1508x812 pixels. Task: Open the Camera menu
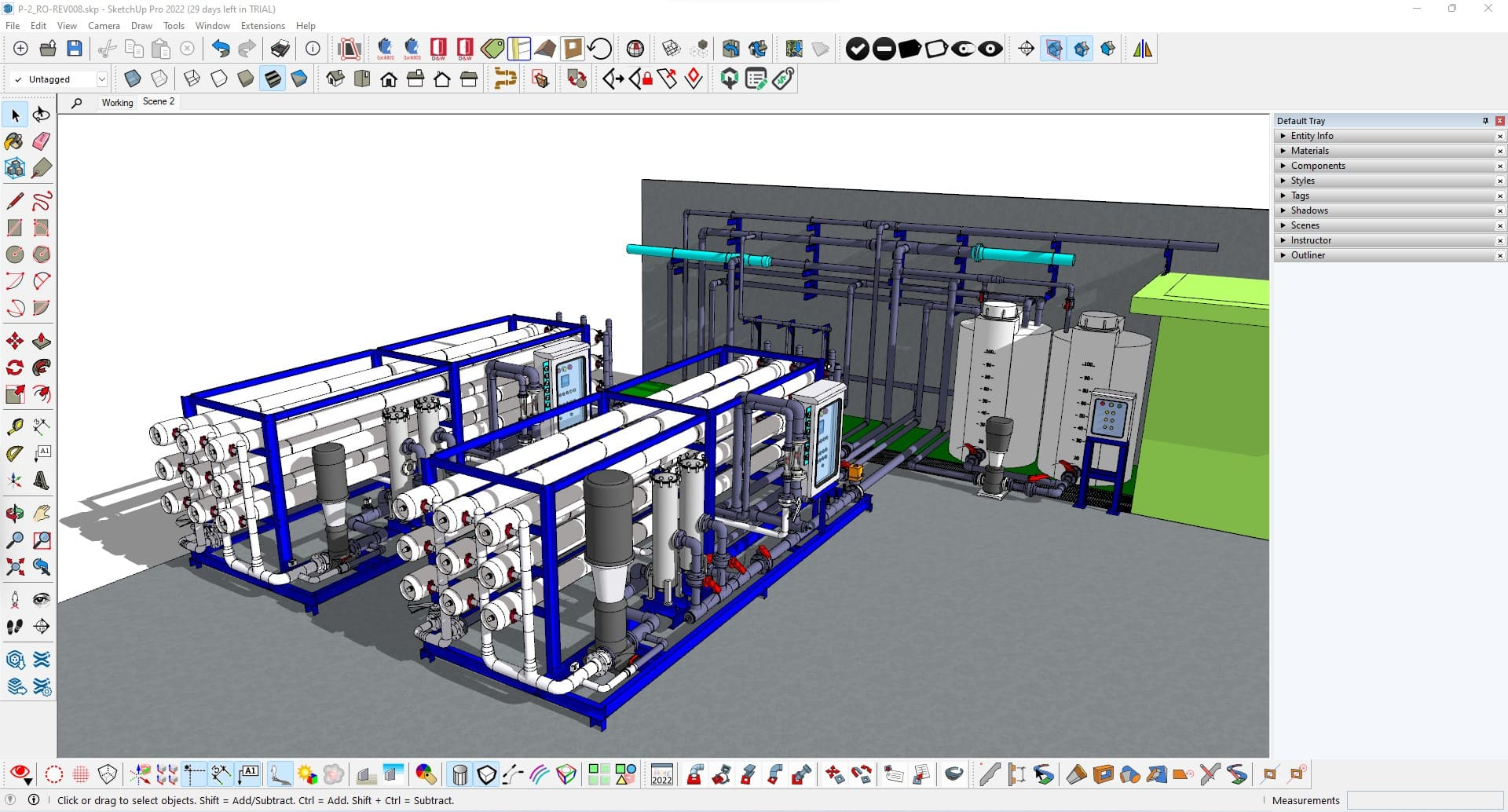coord(104,26)
